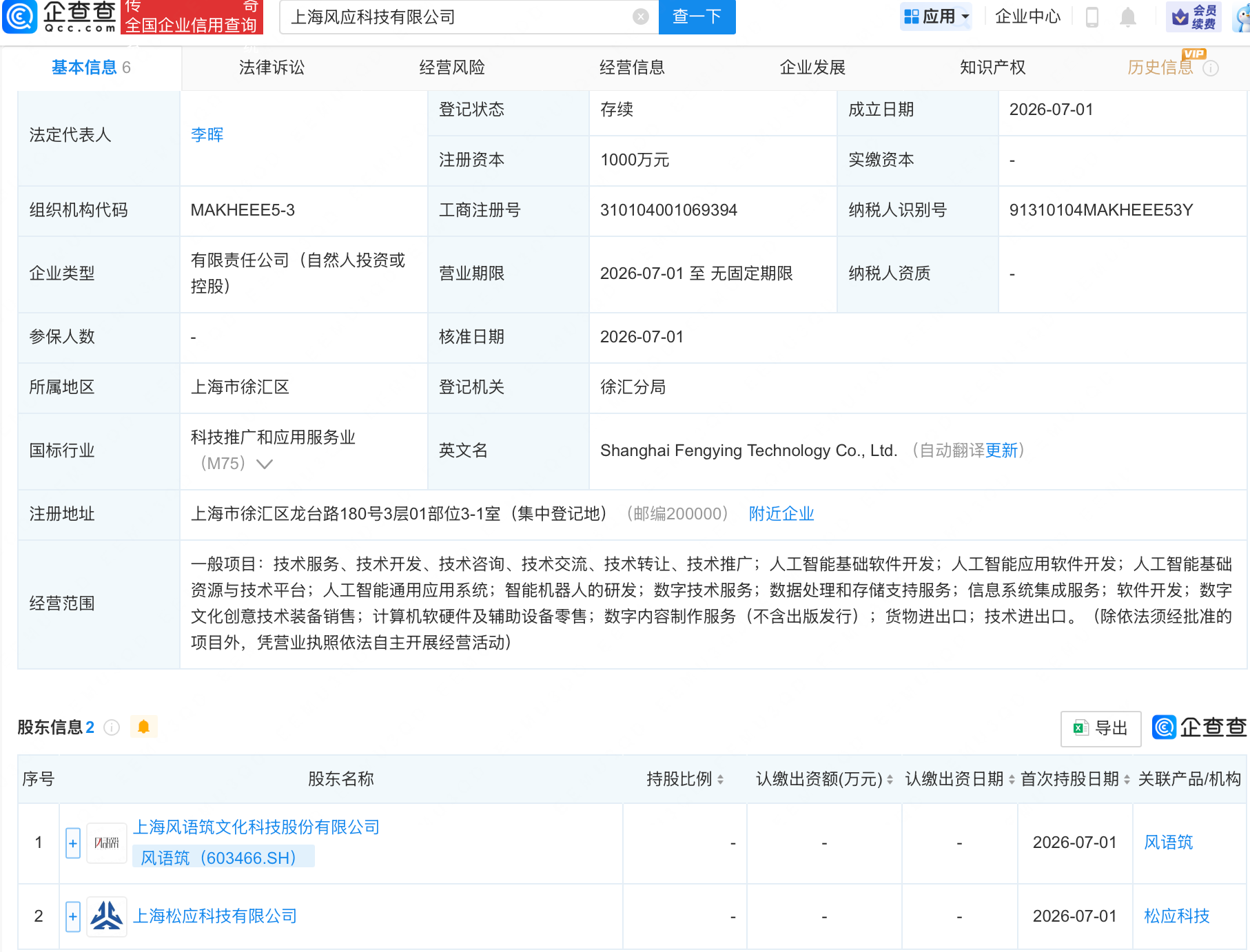Click the 存续 registration status value

point(617,110)
